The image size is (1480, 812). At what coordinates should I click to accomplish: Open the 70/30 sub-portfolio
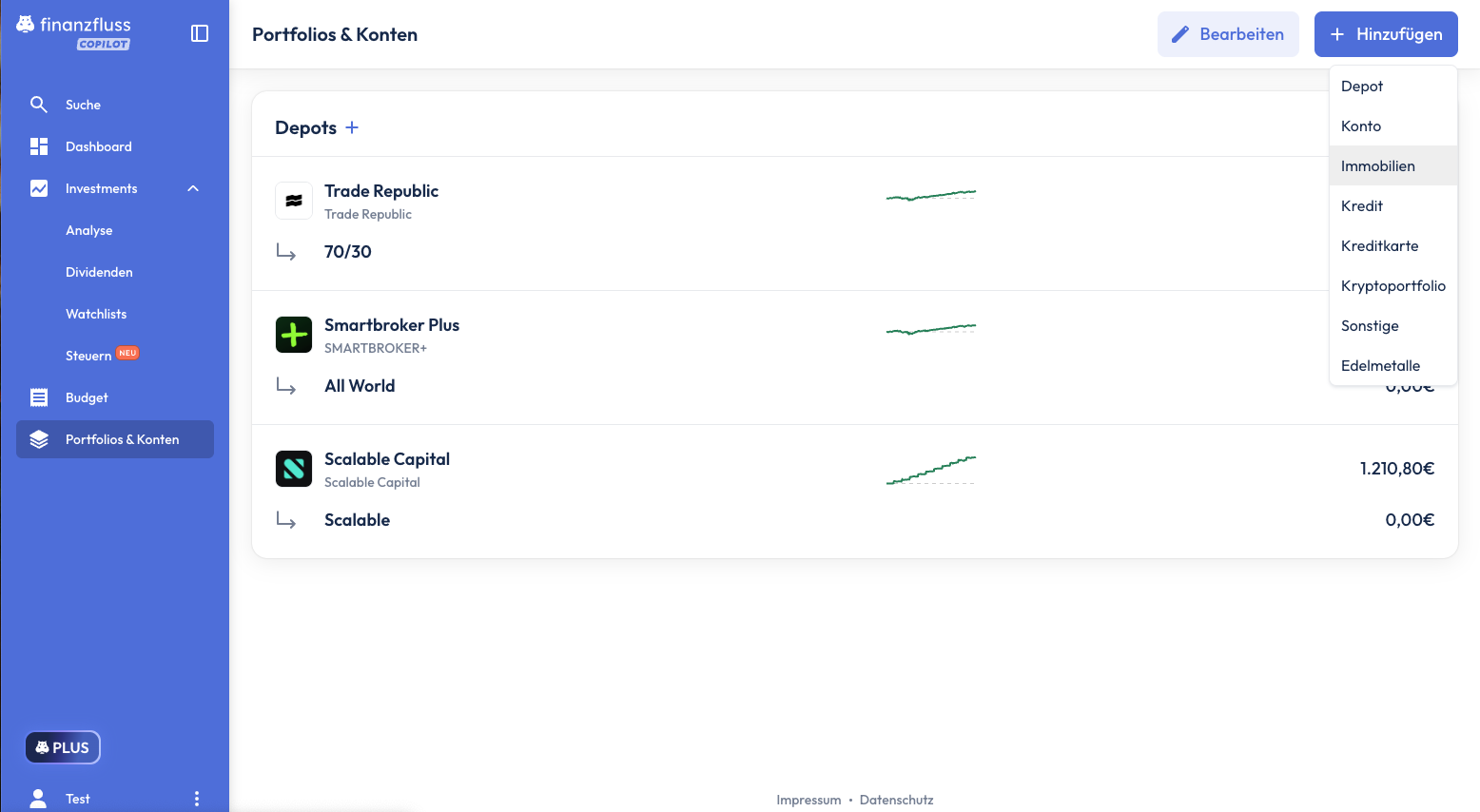(348, 252)
